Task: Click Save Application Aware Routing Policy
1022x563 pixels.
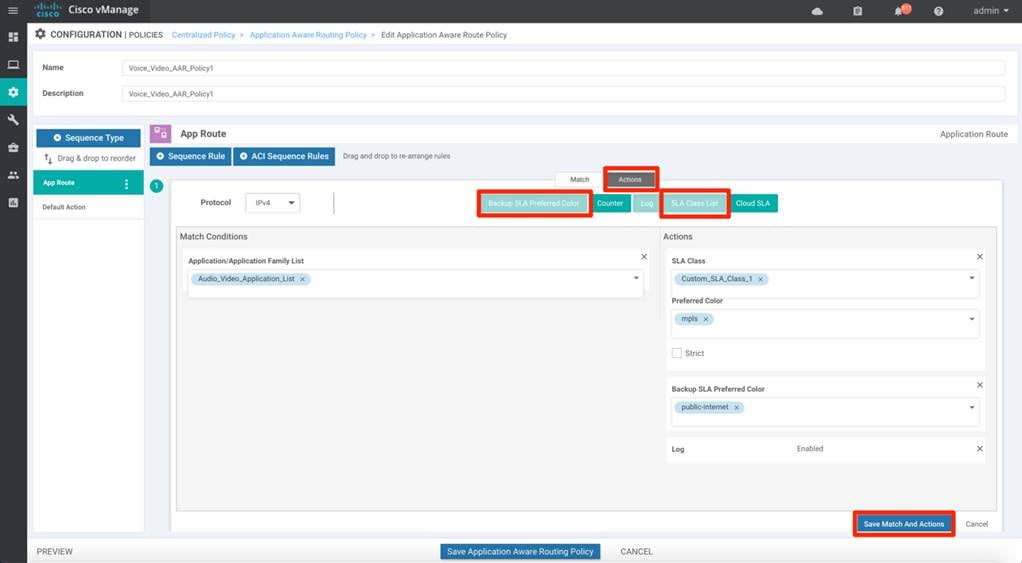Action: [x=520, y=551]
